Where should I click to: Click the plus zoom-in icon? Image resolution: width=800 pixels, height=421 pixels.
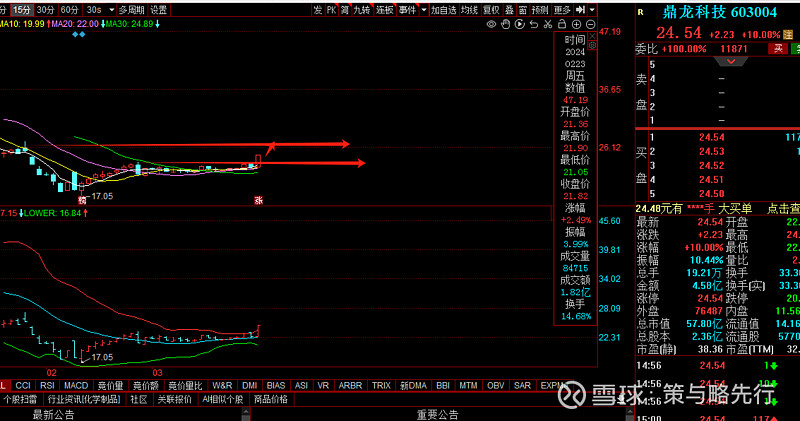[x=577, y=24]
